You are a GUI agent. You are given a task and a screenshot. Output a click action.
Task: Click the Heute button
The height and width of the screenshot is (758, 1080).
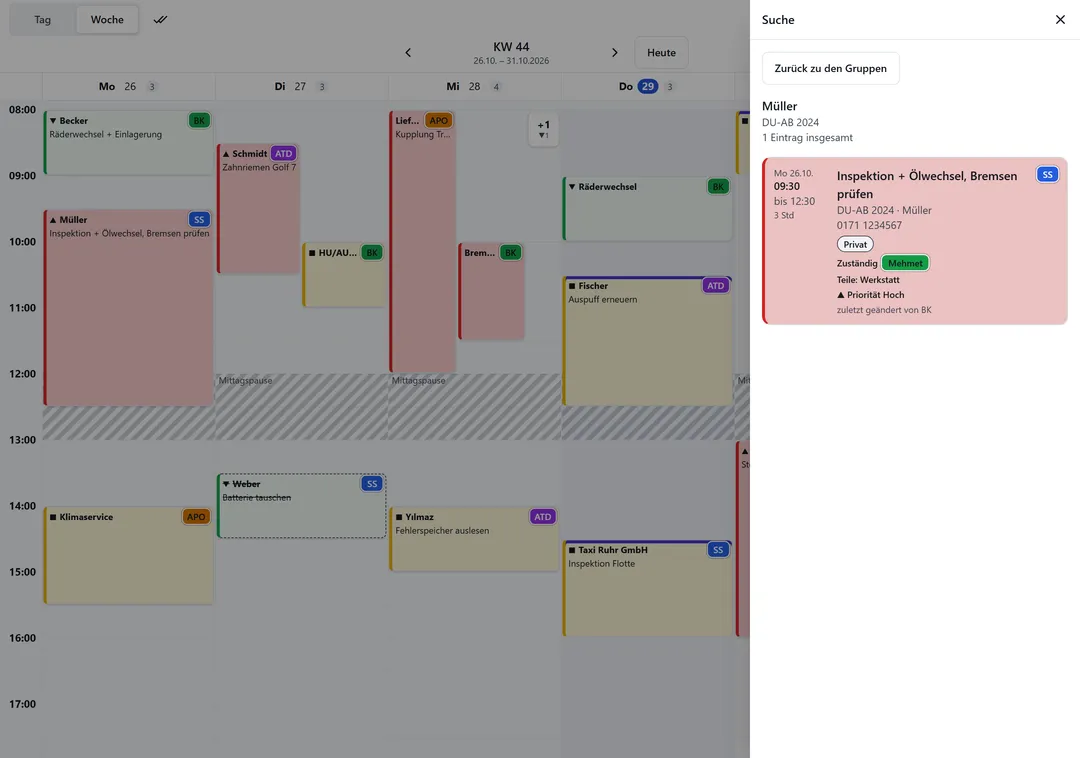coord(661,52)
